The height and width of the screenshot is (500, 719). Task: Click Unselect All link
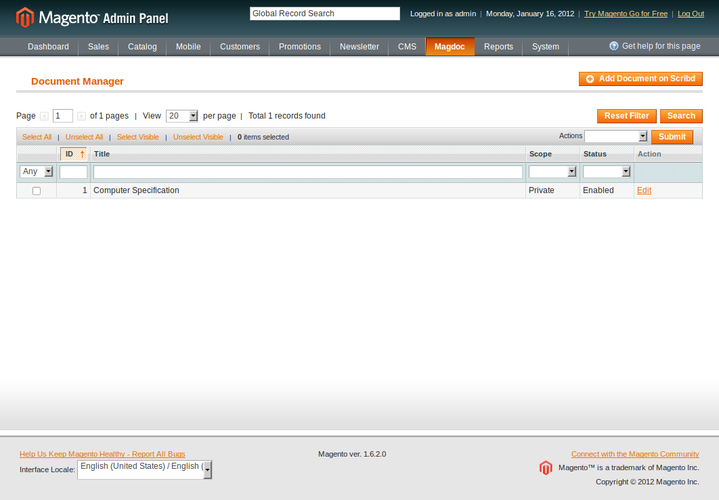84,137
